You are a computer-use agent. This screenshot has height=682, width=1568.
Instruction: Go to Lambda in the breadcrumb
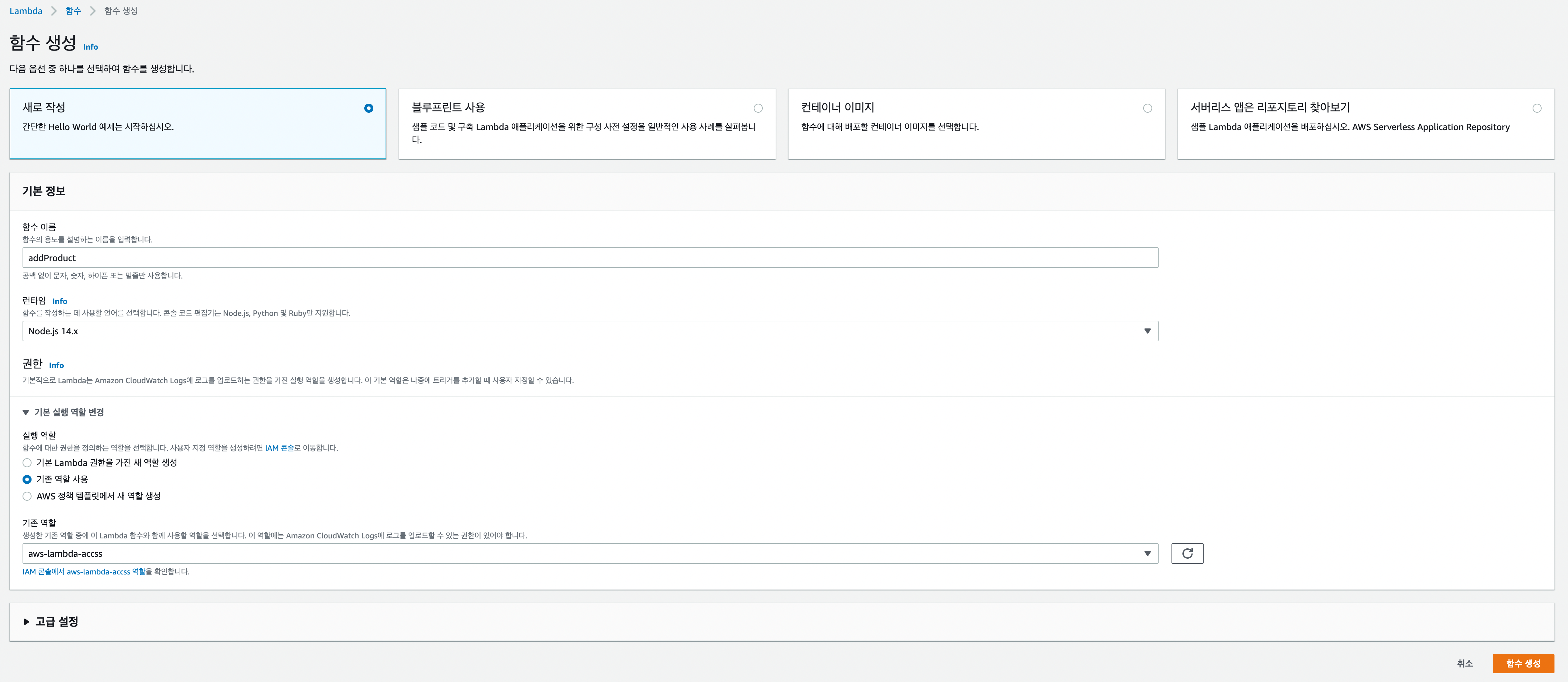(x=25, y=11)
